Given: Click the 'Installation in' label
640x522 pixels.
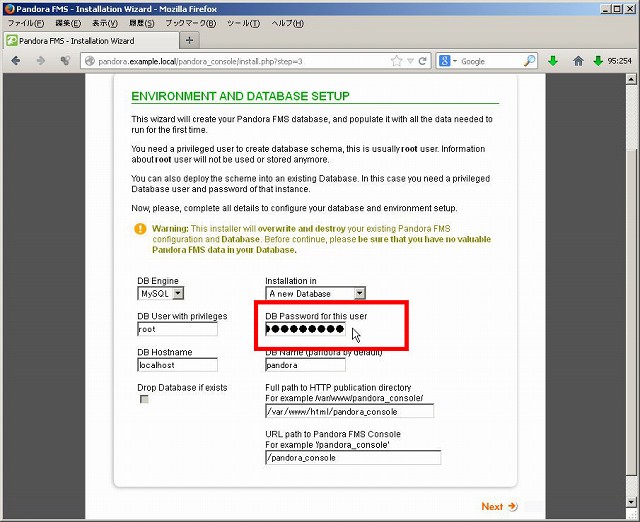Looking at the screenshot, I should tap(291, 281).
